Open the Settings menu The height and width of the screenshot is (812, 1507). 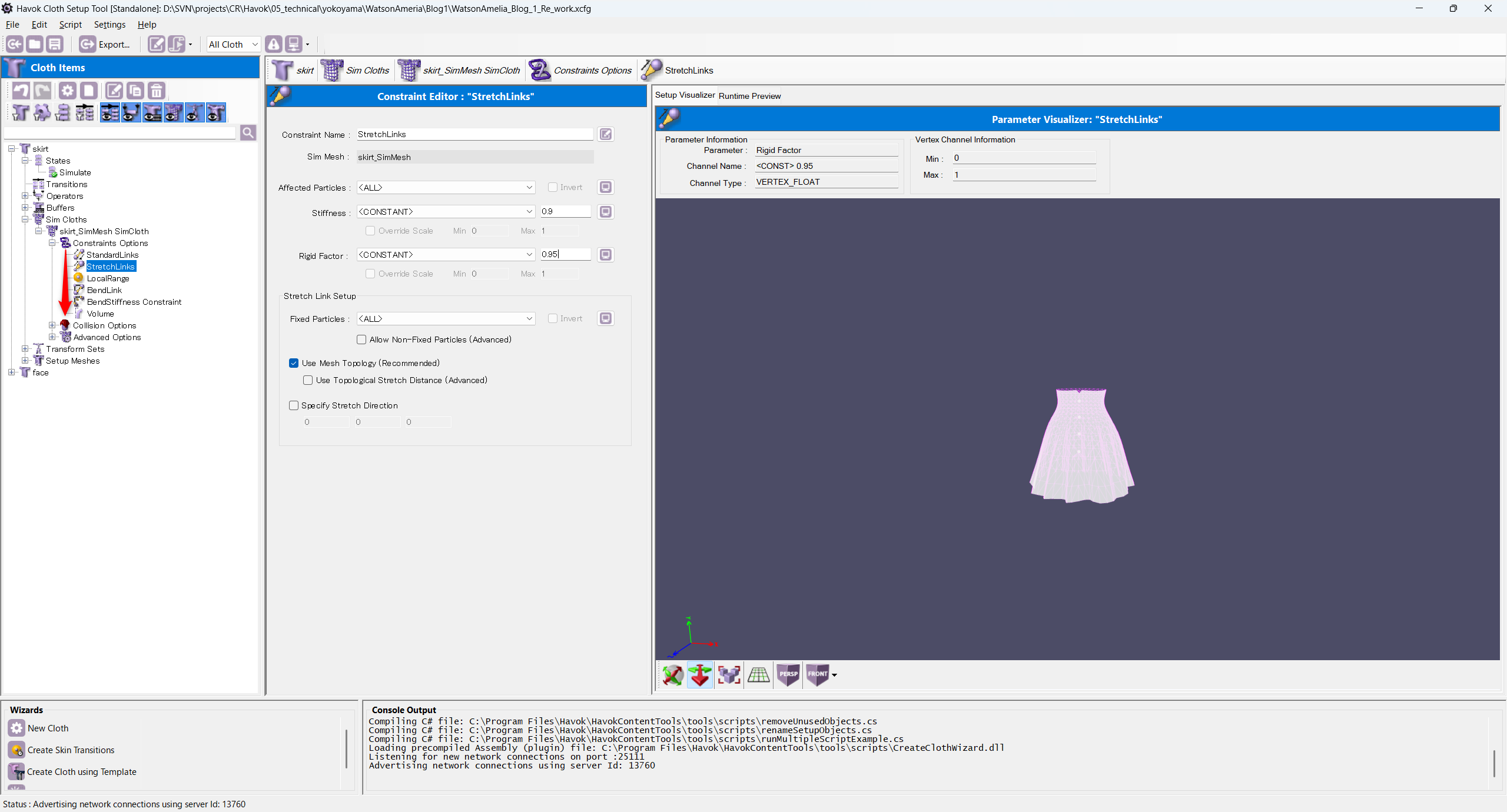click(x=109, y=24)
